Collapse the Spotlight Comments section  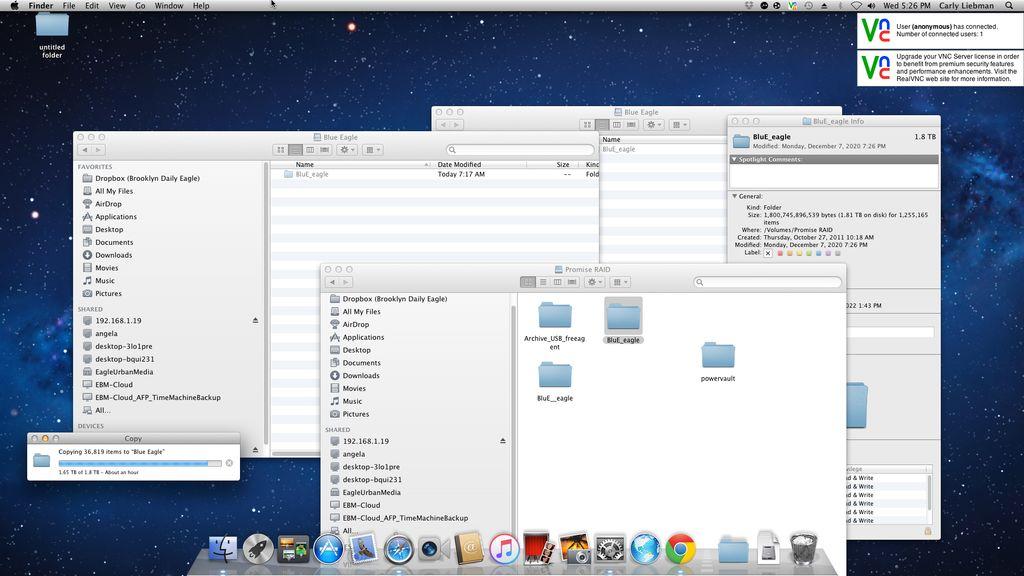coord(735,159)
